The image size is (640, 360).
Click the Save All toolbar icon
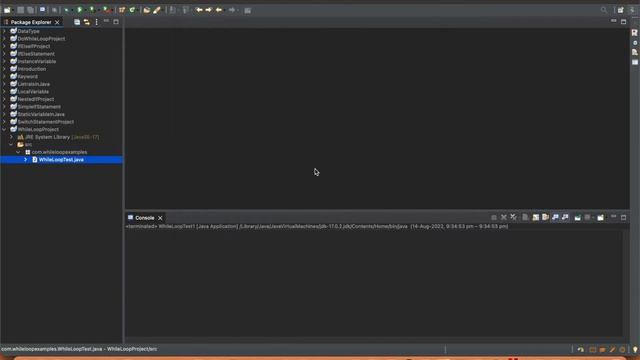point(30,10)
